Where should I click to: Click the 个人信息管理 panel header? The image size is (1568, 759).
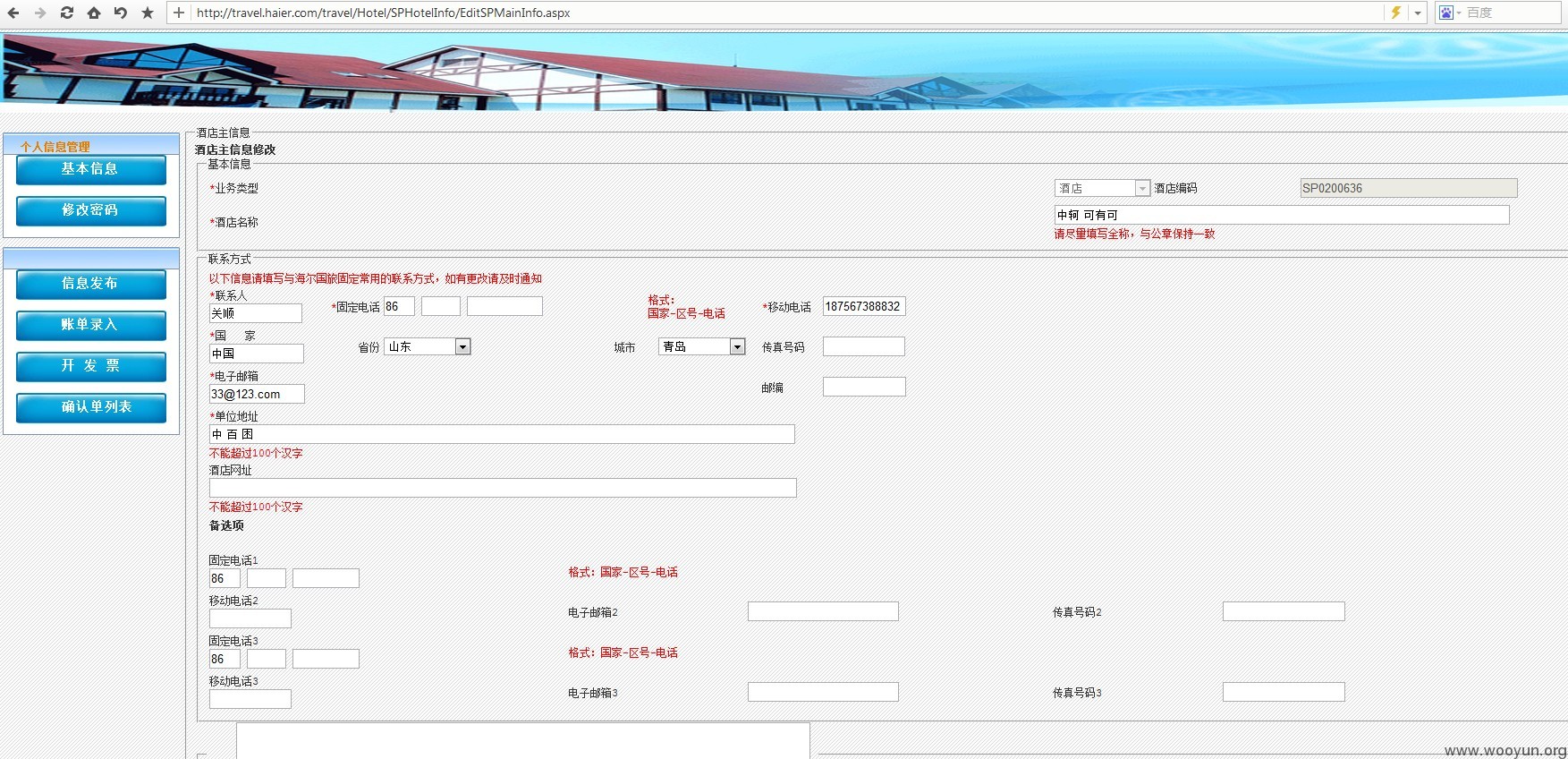point(91,145)
